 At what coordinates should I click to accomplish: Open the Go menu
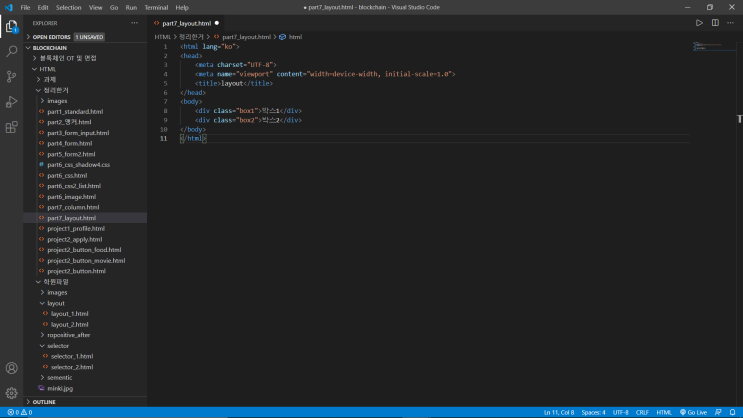pos(114,8)
